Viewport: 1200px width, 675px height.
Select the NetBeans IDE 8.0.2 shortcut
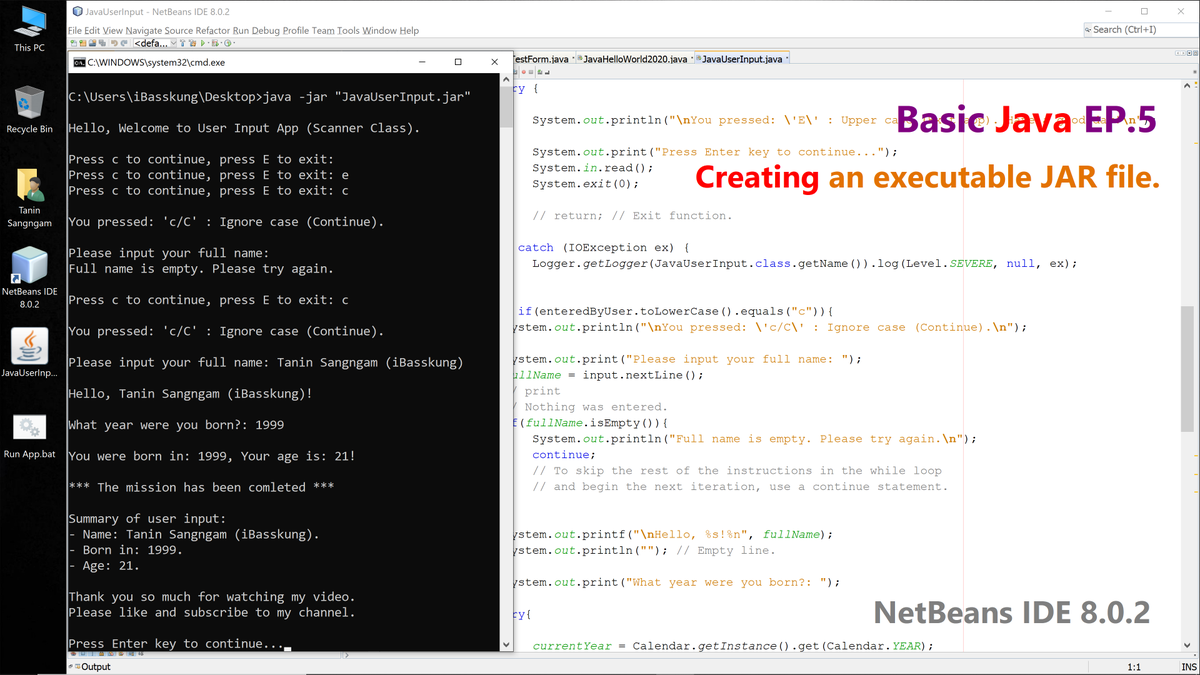[x=29, y=277]
